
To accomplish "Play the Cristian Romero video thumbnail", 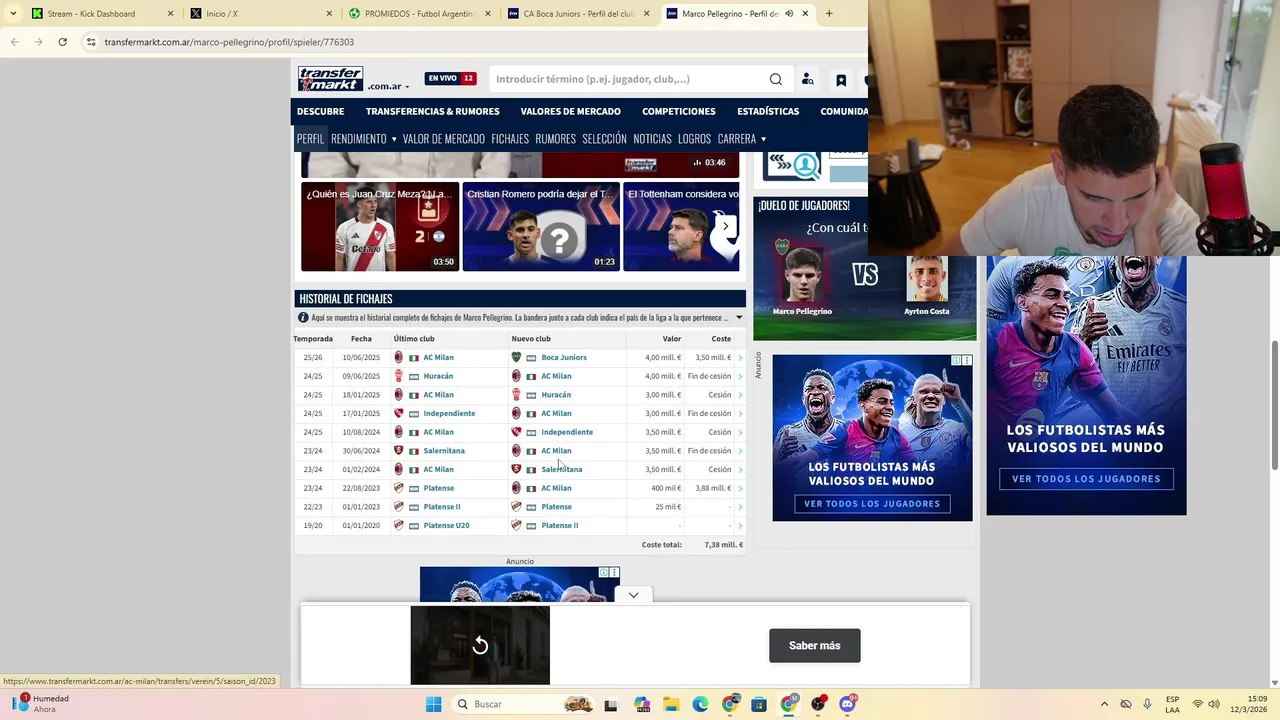I will coord(541,227).
